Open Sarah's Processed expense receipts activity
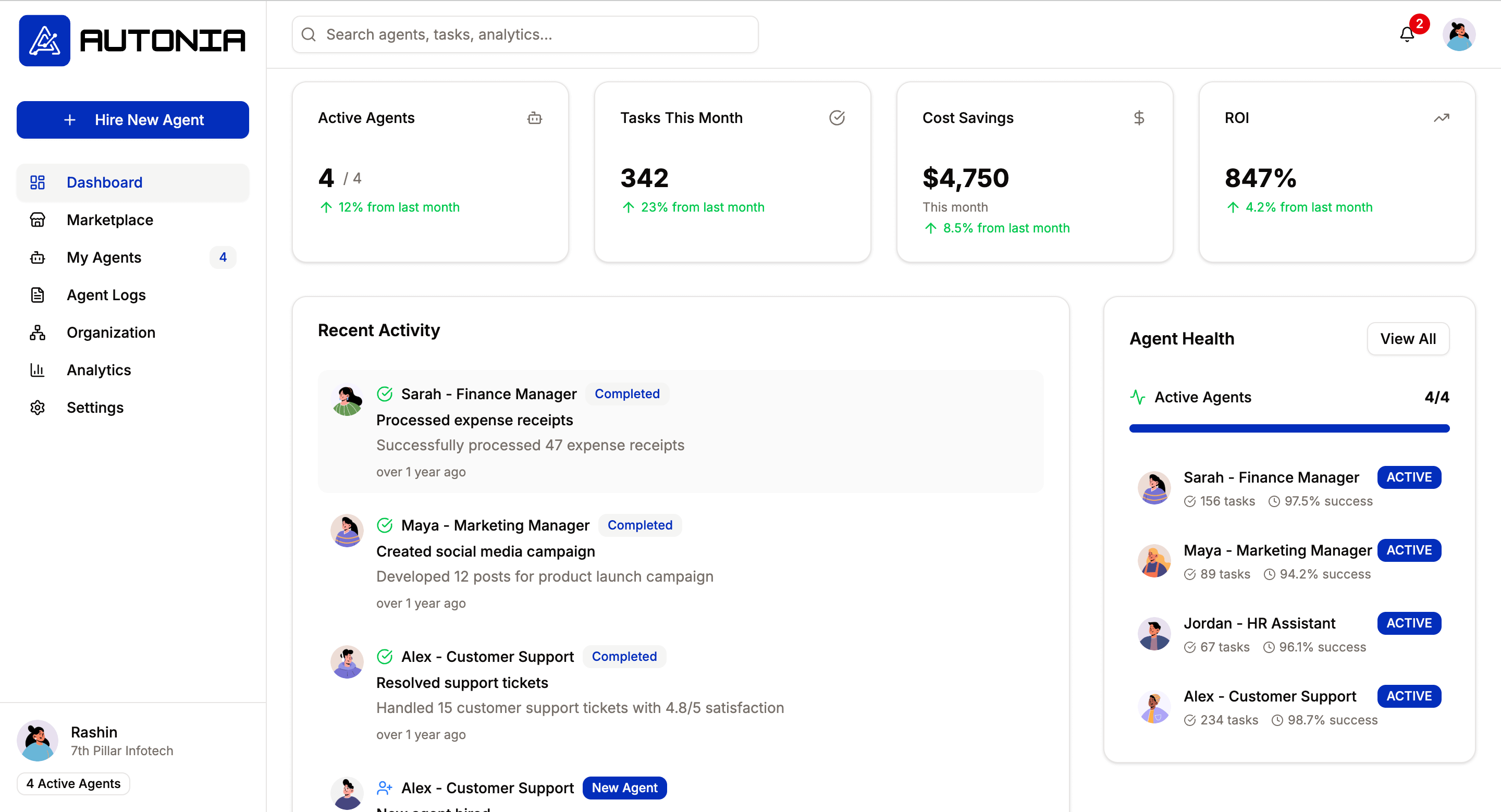1501x812 pixels. (x=474, y=420)
